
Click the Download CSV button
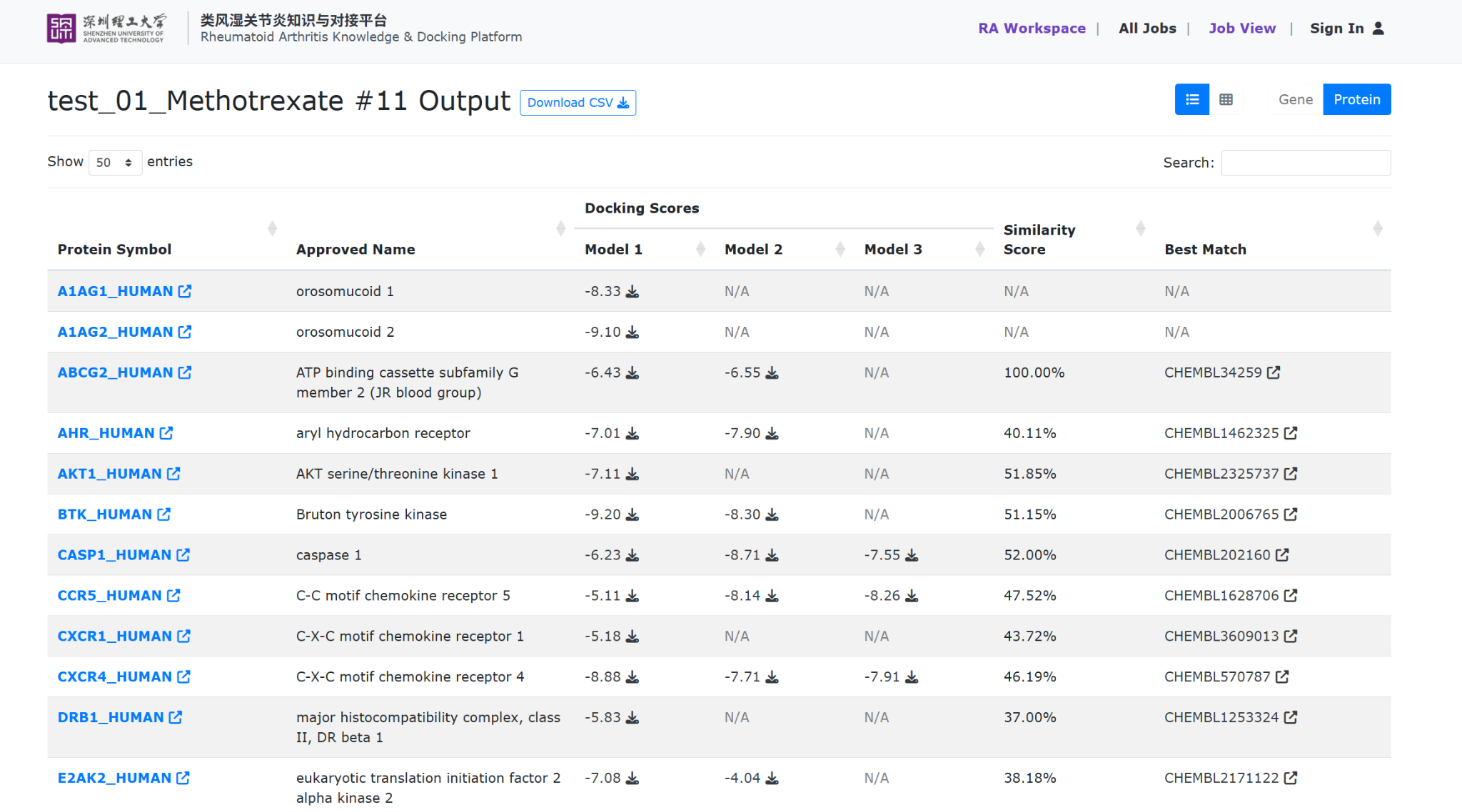[x=578, y=103]
